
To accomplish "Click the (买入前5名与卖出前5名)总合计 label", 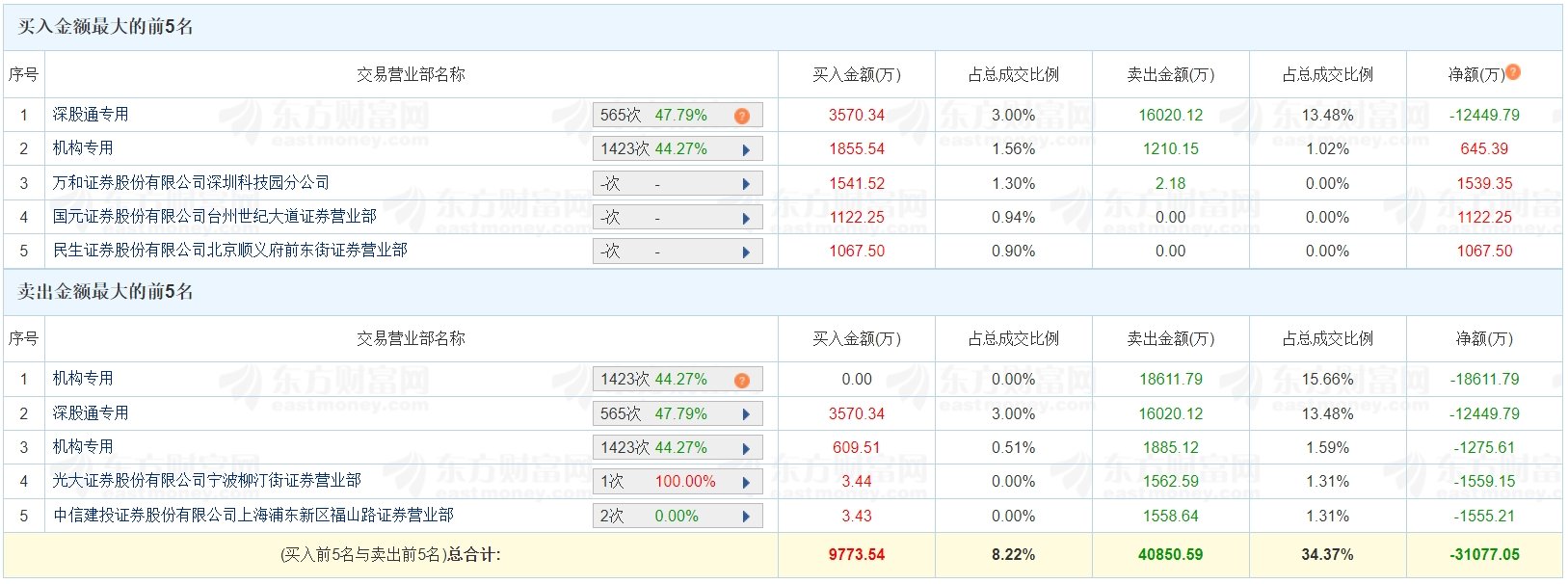I will point(390,555).
